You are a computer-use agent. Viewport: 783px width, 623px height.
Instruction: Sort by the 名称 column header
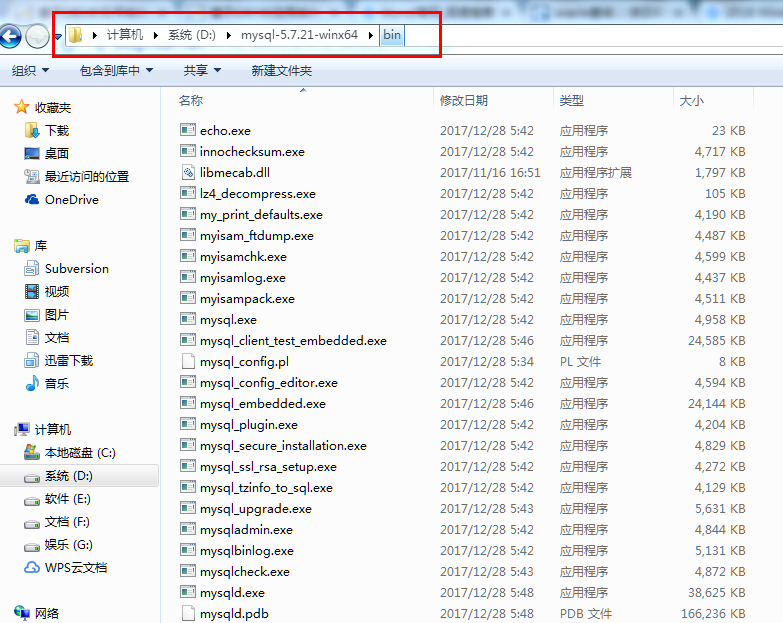click(x=191, y=100)
